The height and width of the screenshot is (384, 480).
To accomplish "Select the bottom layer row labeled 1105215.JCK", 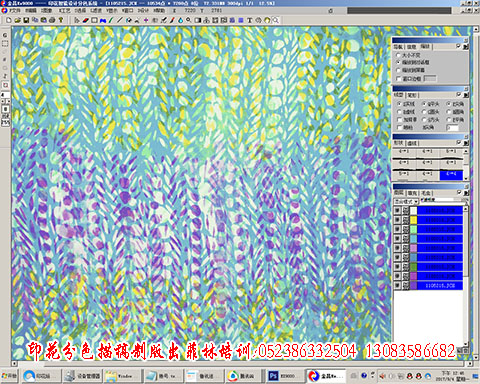I will pyautogui.click(x=440, y=286).
